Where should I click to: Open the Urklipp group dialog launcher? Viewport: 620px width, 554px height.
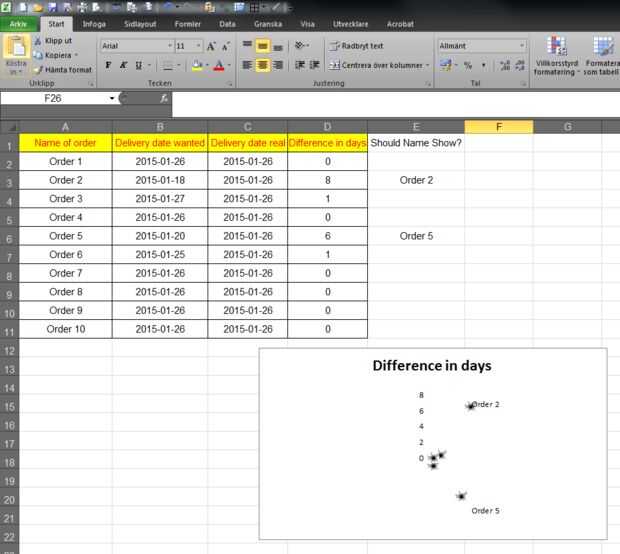[x=91, y=83]
